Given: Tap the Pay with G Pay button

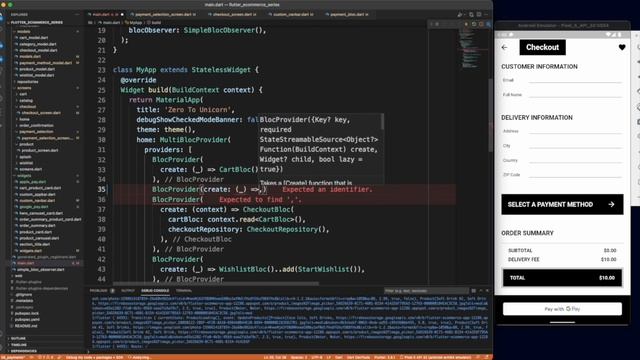Looking at the screenshot, I should [x=562, y=309].
